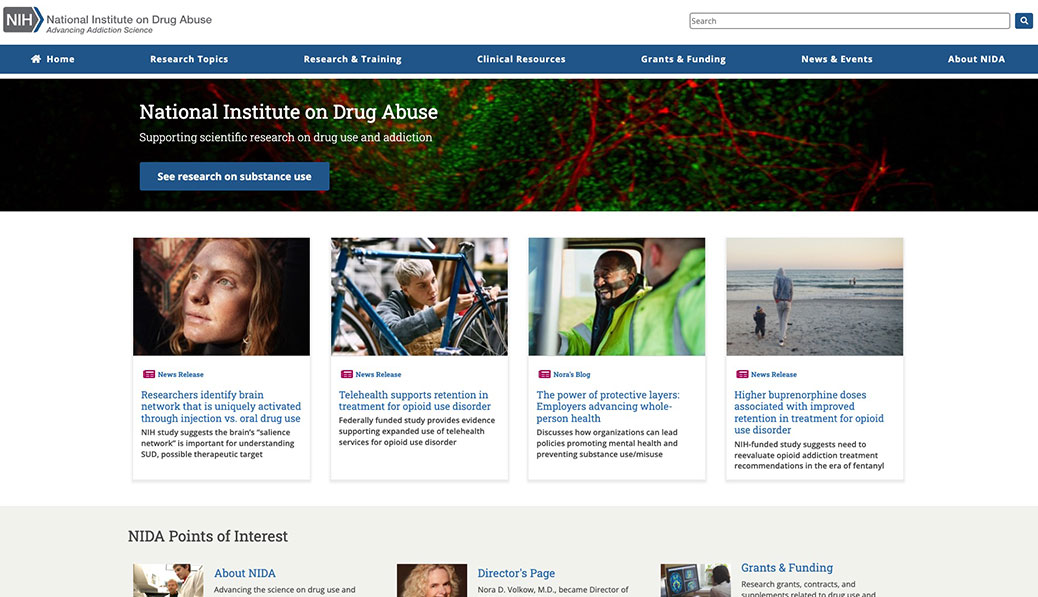The width and height of the screenshot is (1038, 597).
Task: Click the house icon beside Home
Action: click(x=36, y=59)
